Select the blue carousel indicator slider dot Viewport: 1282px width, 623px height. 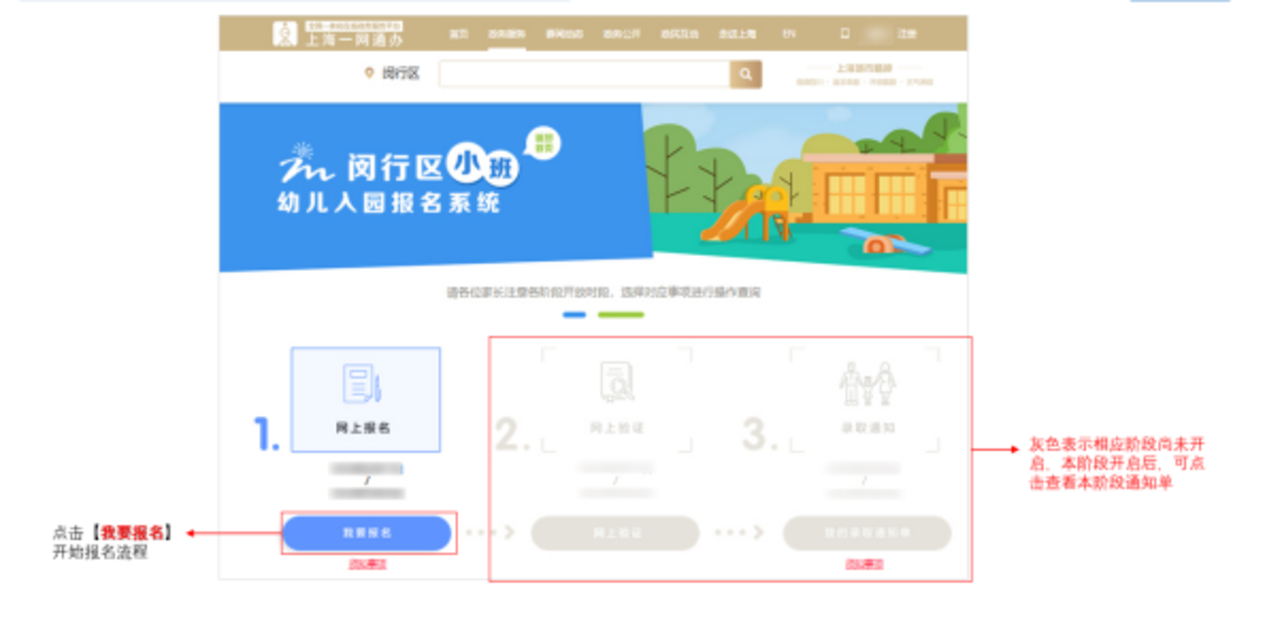click(x=573, y=312)
